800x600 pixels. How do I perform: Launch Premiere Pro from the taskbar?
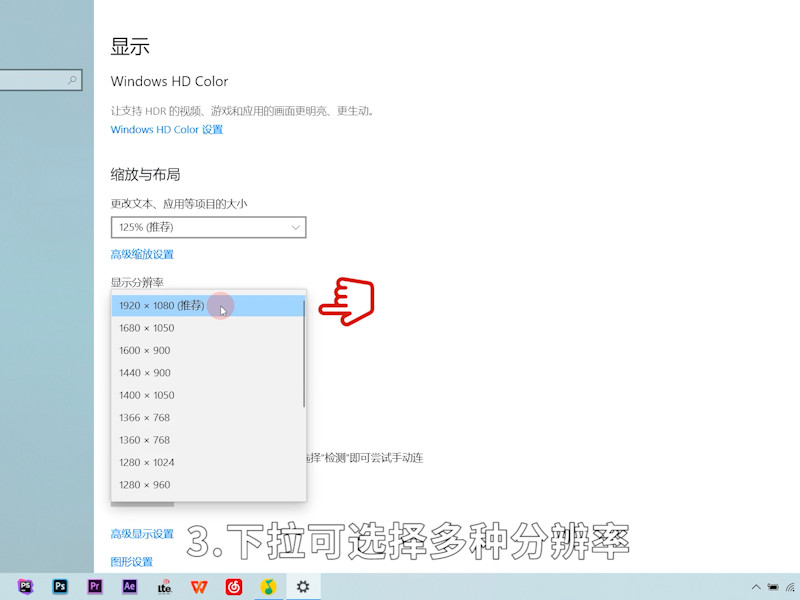(x=95, y=587)
